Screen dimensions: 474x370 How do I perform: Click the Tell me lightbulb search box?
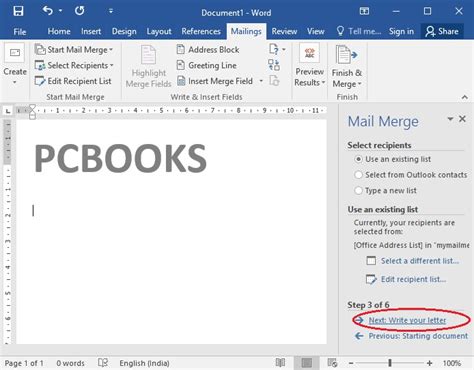coord(358,31)
